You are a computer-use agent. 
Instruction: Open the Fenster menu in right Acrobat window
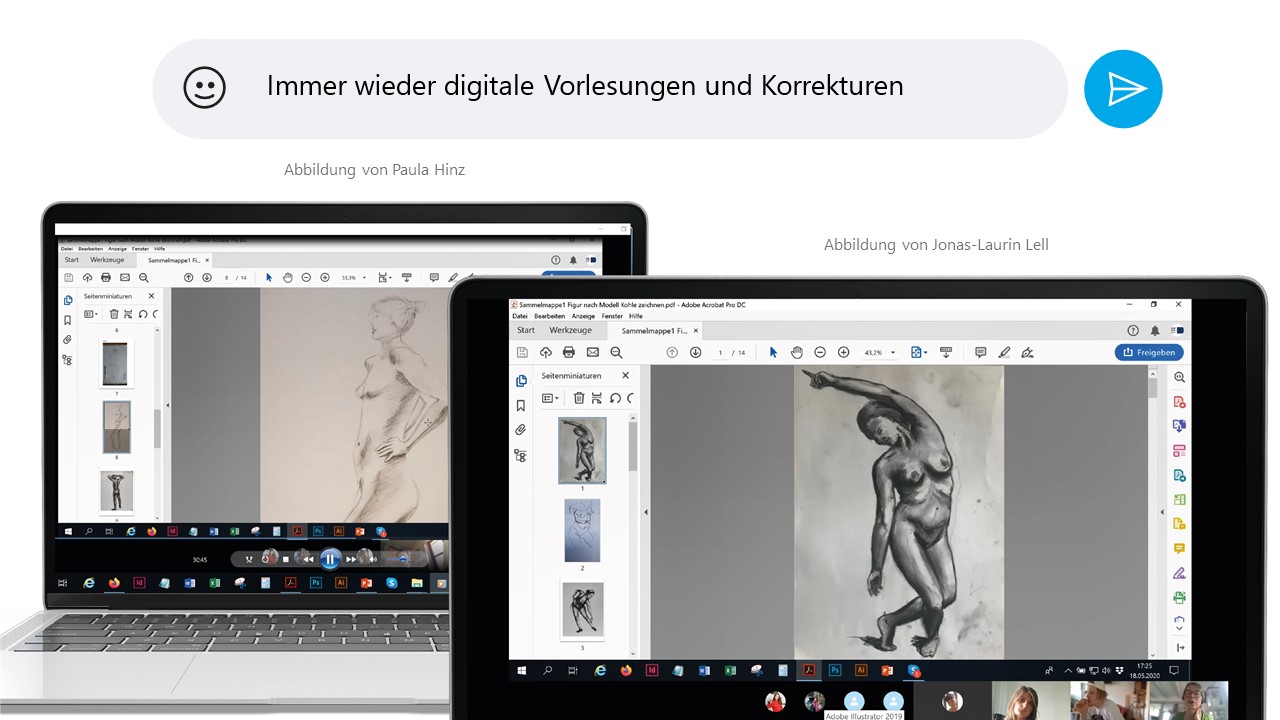click(x=614, y=316)
